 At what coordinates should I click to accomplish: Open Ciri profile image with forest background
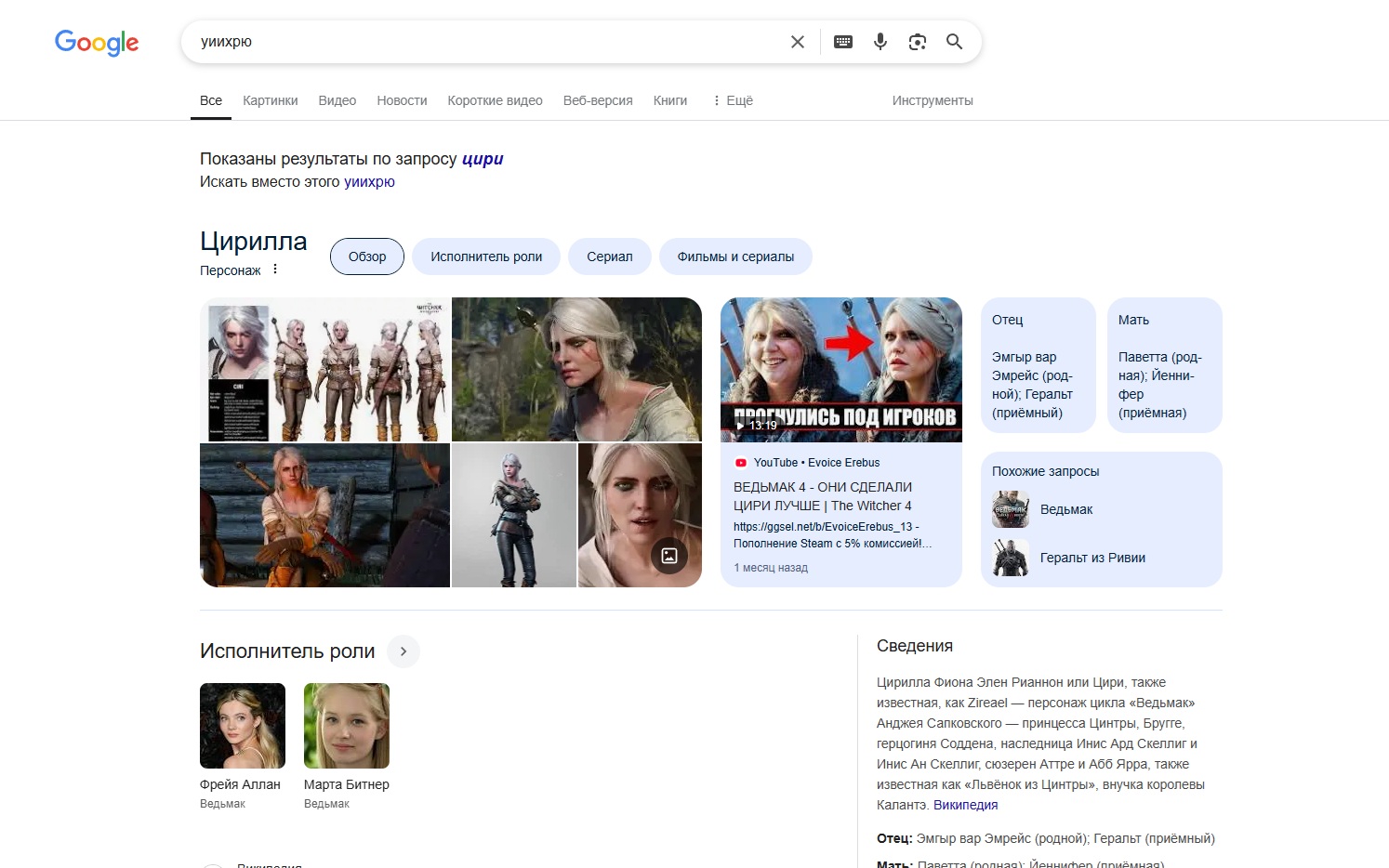576,369
